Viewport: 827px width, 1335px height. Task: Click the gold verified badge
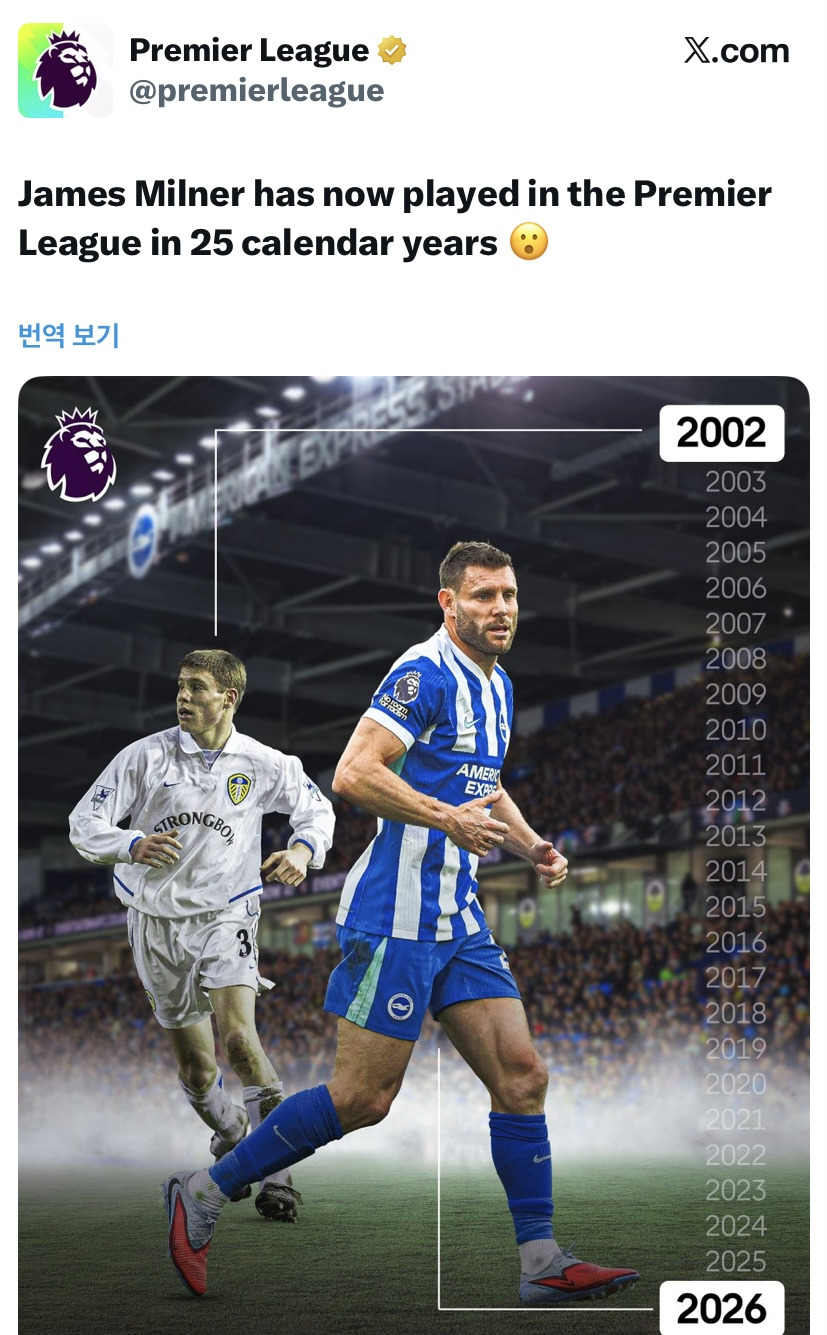click(x=392, y=50)
